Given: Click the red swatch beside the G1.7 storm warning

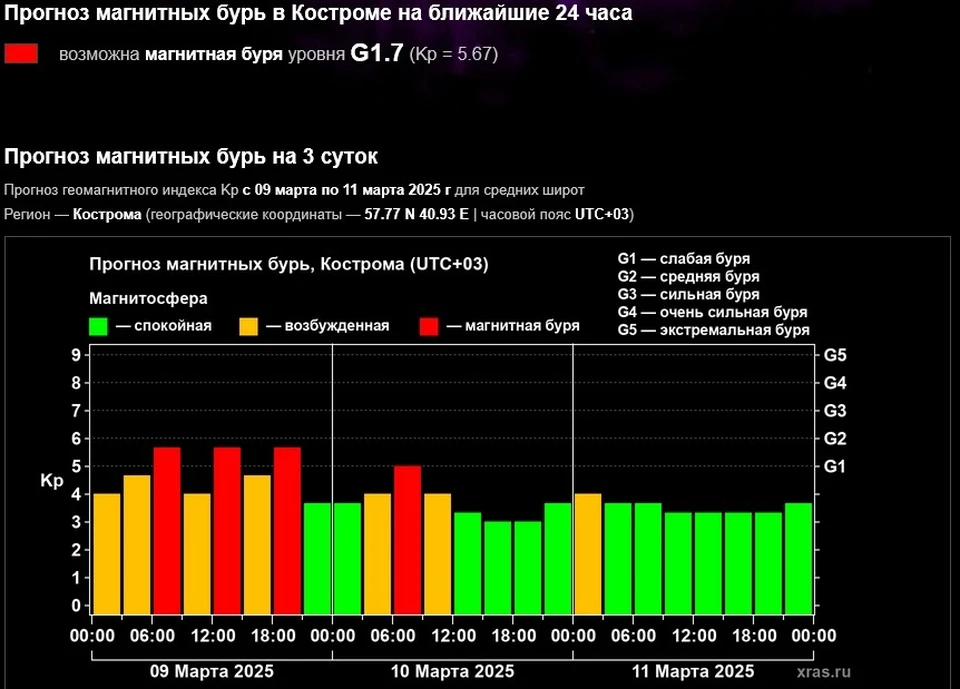Looking at the screenshot, I should coord(21,54).
